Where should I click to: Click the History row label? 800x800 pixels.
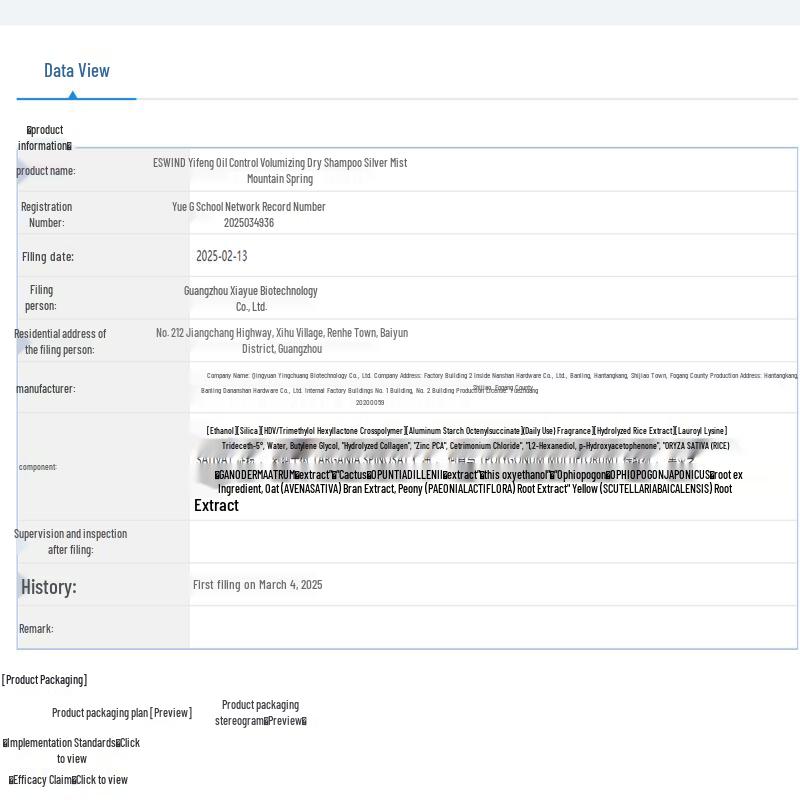[48, 587]
